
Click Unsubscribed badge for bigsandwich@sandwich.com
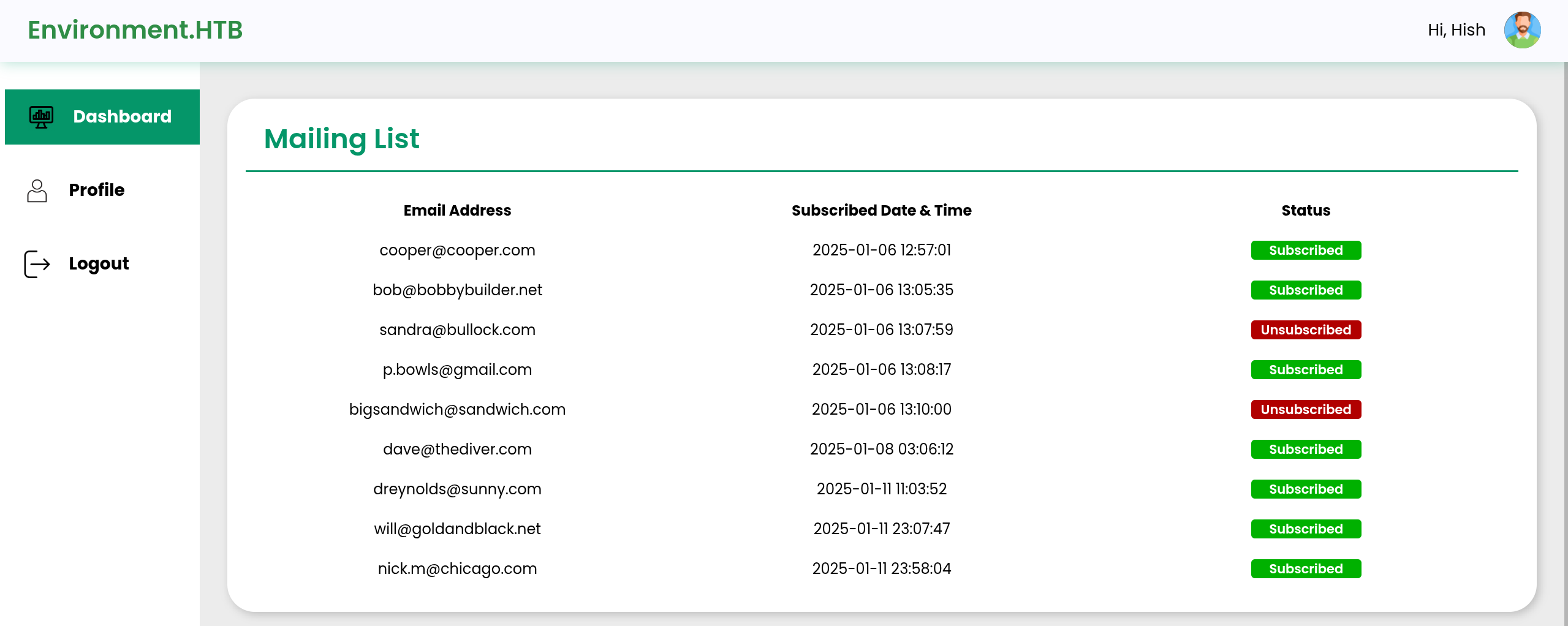(1305, 410)
